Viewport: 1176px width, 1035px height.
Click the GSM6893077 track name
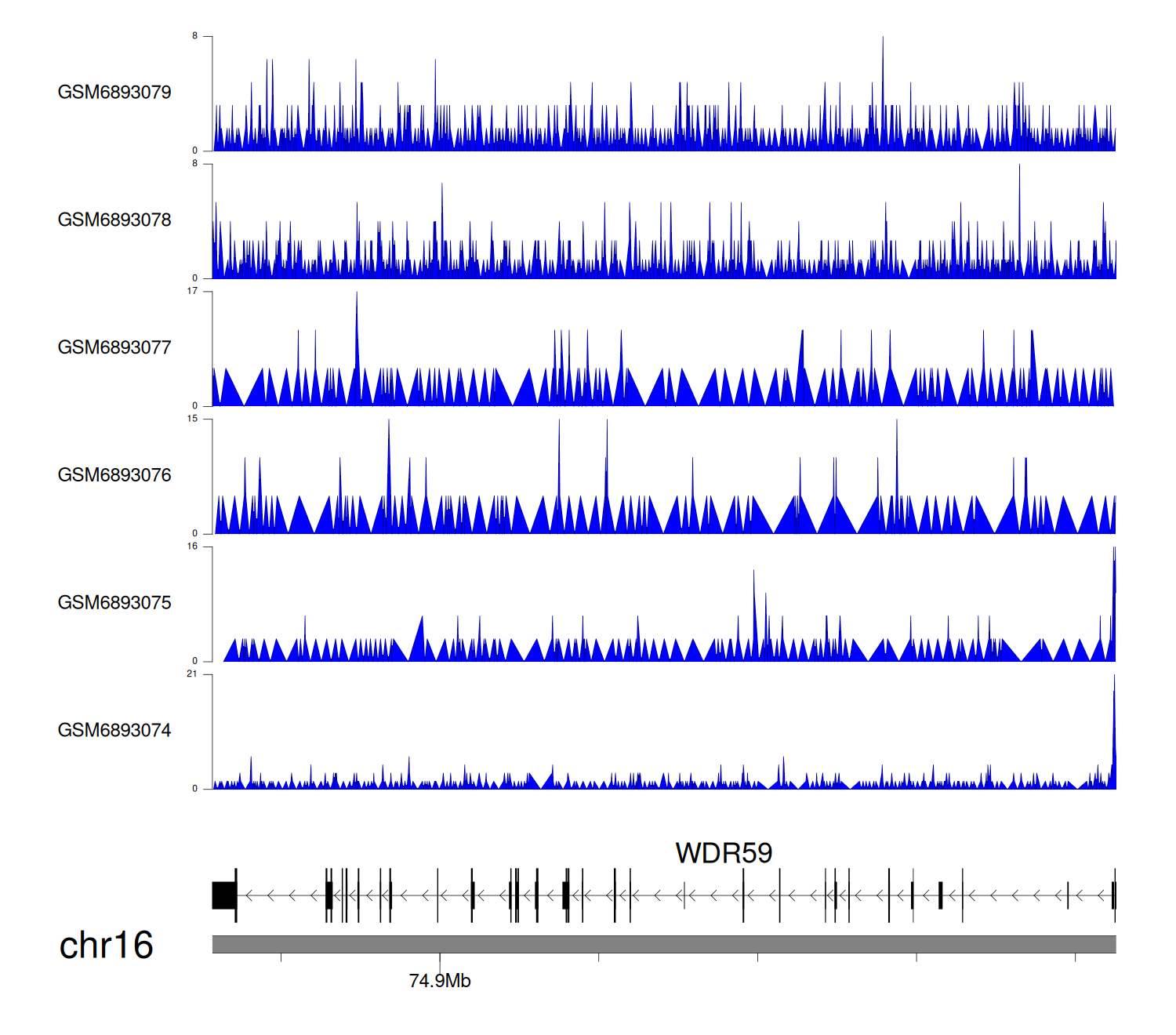(x=114, y=347)
